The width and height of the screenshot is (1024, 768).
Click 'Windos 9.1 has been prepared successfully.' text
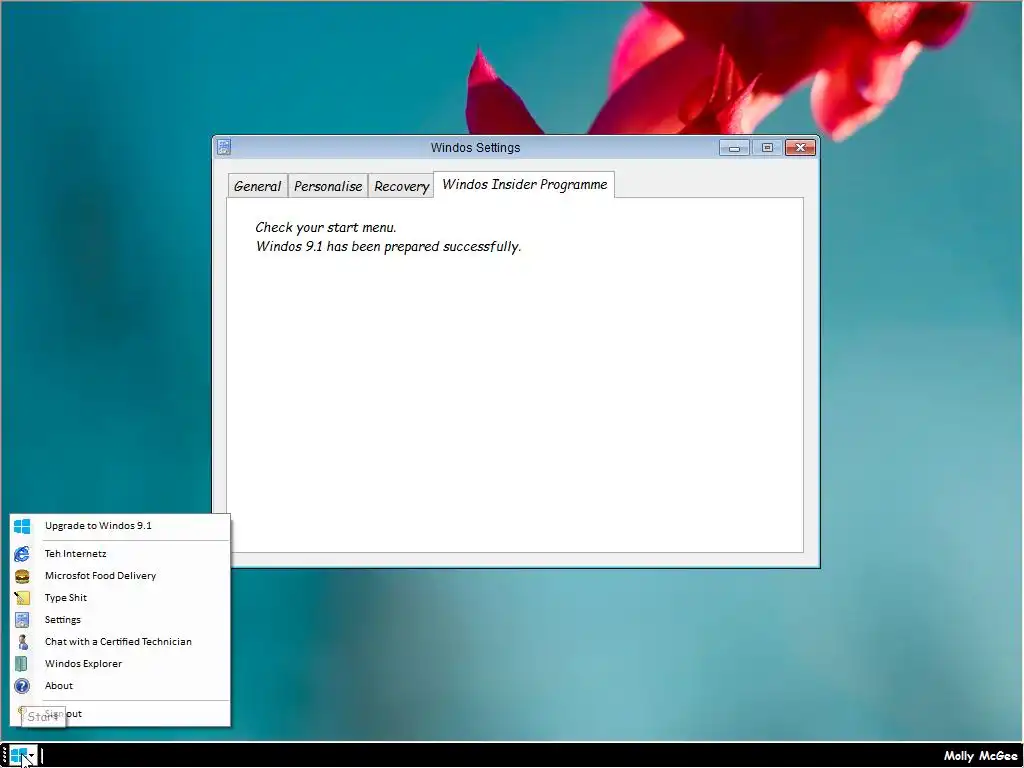pos(389,247)
